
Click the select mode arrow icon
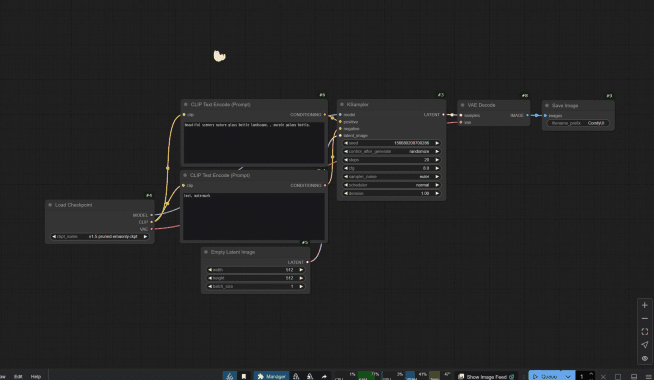click(644, 345)
